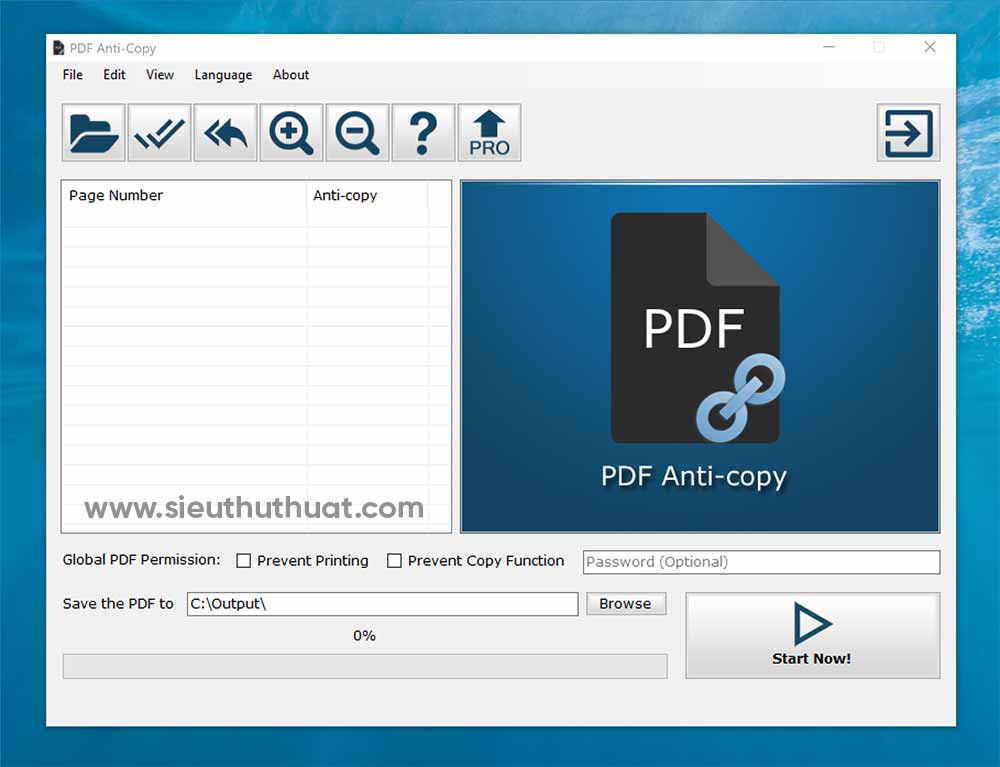Image resolution: width=1000 pixels, height=767 pixels.
Task: Enable the Prevent Printing checkbox
Action: pos(244,560)
